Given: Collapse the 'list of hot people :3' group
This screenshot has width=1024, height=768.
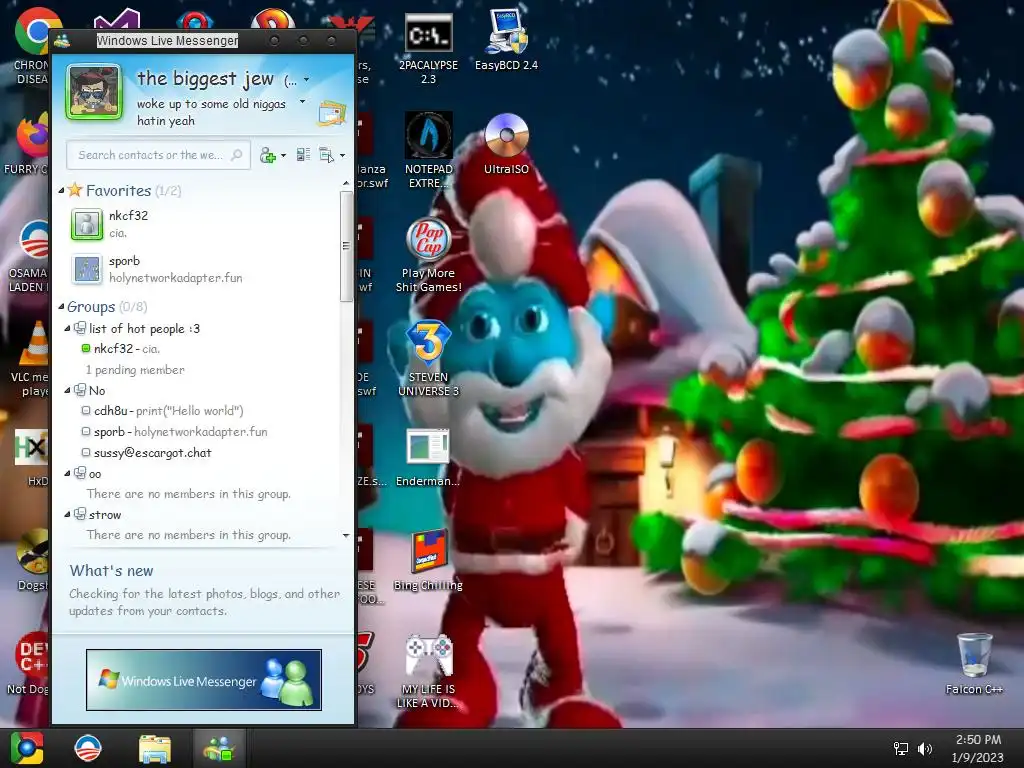Looking at the screenshot, I should pos(67,328).
